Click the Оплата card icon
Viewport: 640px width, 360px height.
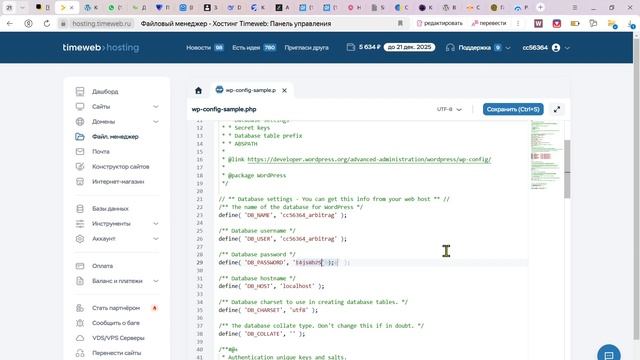[x=80, y=266]
